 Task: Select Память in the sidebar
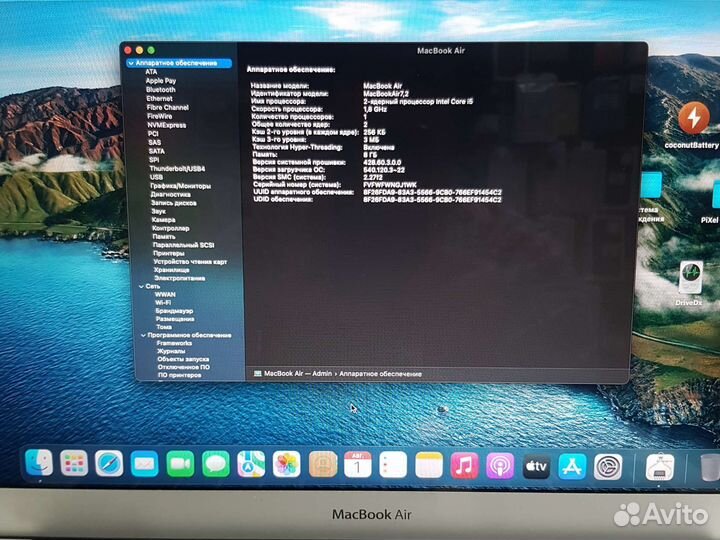pyautogui.click(x=164, y=236)
